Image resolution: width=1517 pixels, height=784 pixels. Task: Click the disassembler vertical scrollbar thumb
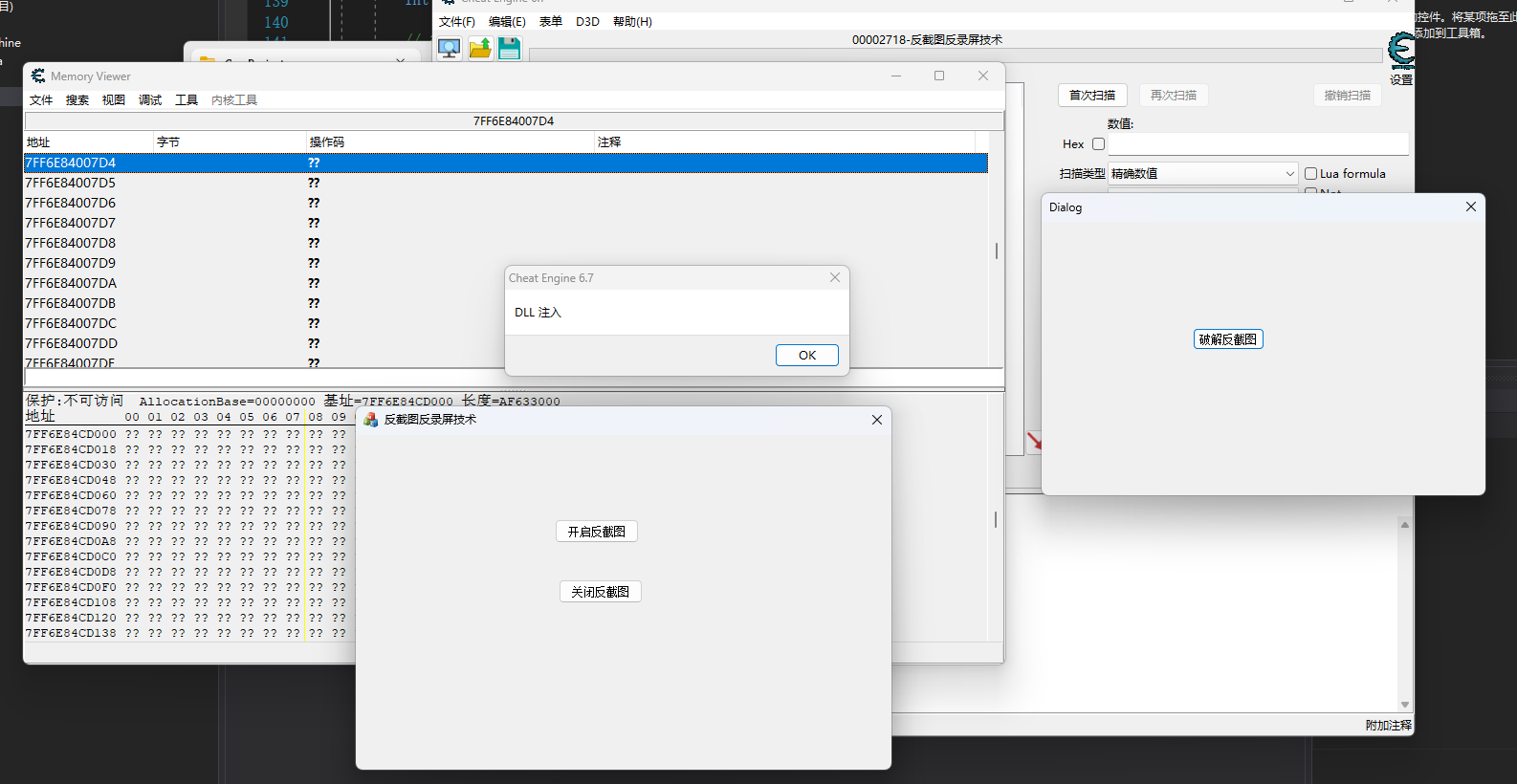pos(996,250)
